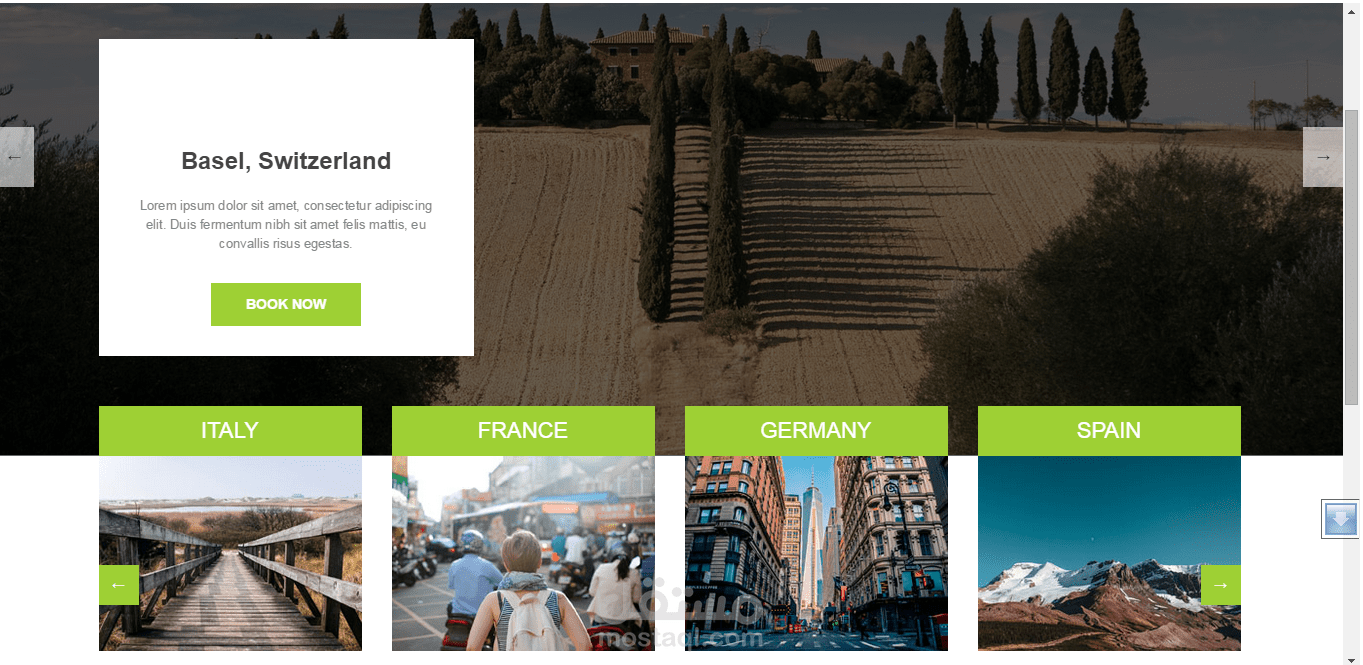
Task: Open the SPAIN destination header
Action: 1109,431
